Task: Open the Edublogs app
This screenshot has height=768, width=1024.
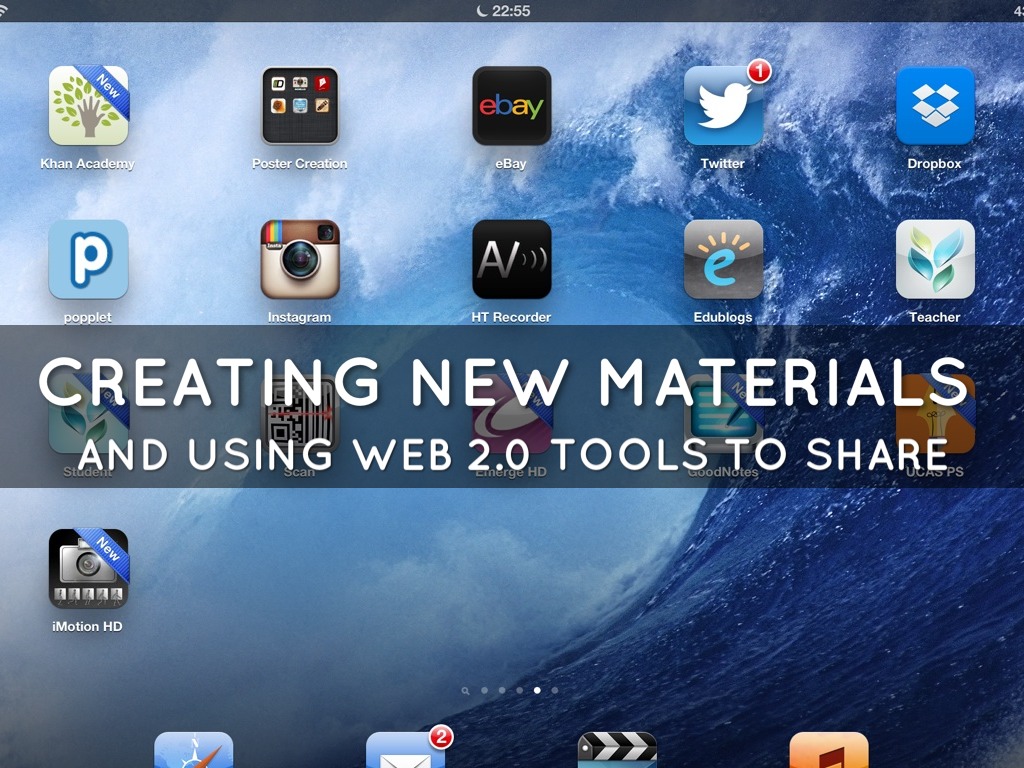Action: (723, 260)
